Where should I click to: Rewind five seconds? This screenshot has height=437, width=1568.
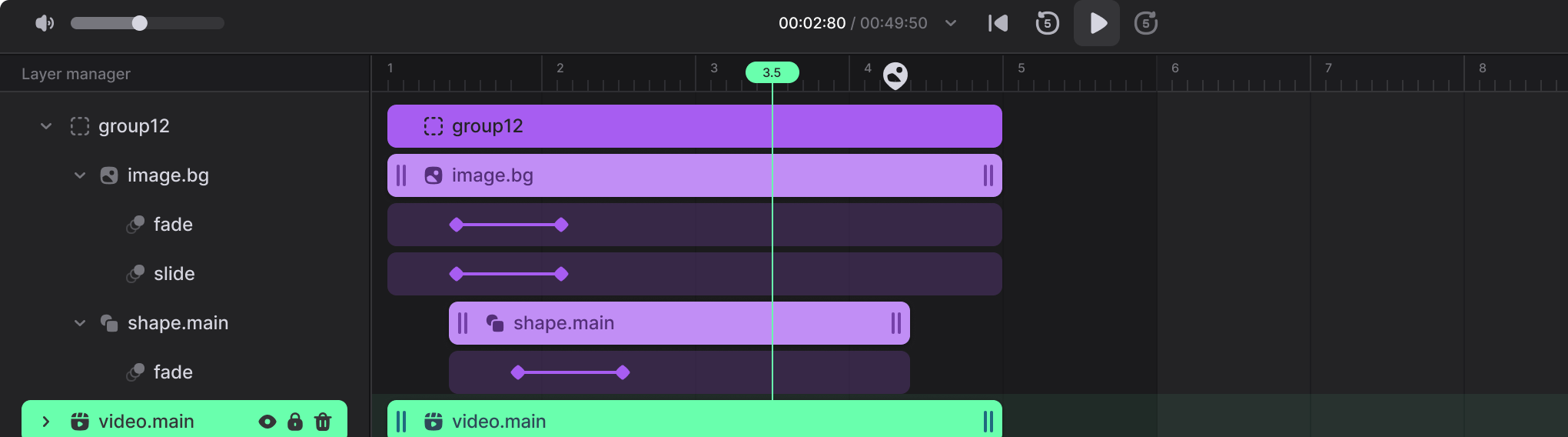[x=1047, y=23]
